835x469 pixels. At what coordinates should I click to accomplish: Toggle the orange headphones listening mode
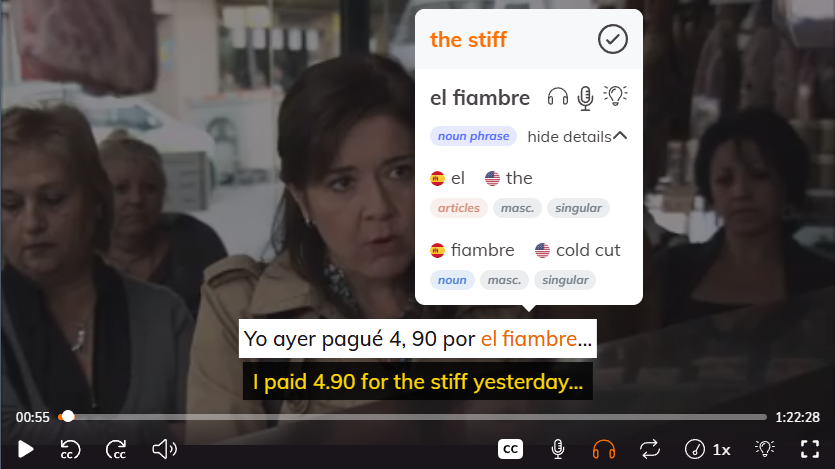coord(603,449)
